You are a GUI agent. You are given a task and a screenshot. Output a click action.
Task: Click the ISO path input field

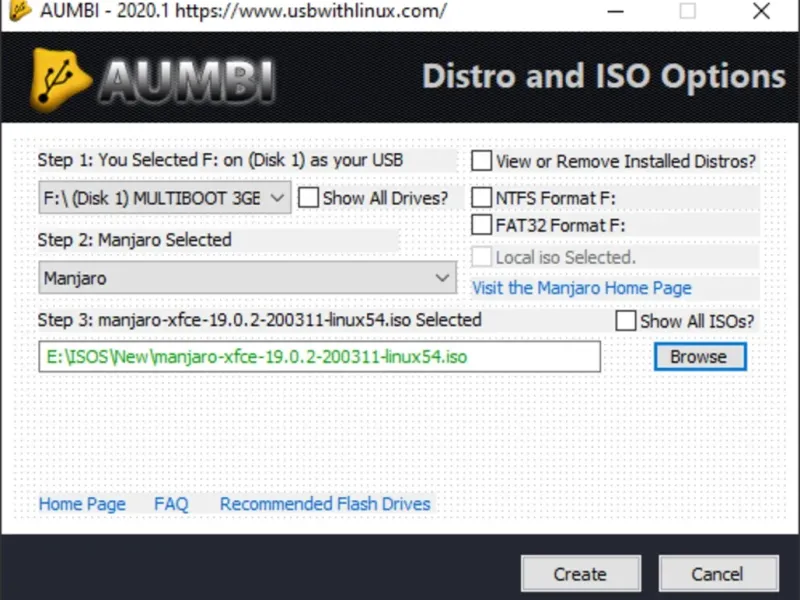pyautogui.click(x=319, y=357)
